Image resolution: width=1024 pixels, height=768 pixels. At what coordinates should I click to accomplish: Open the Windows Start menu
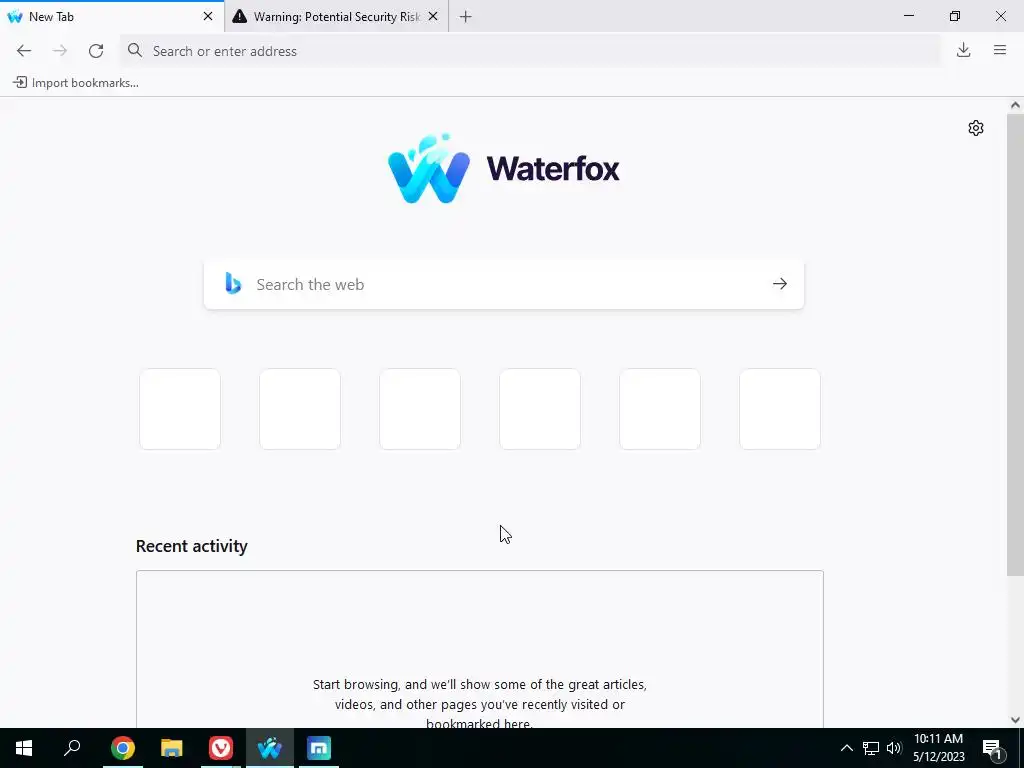(24, 748)
